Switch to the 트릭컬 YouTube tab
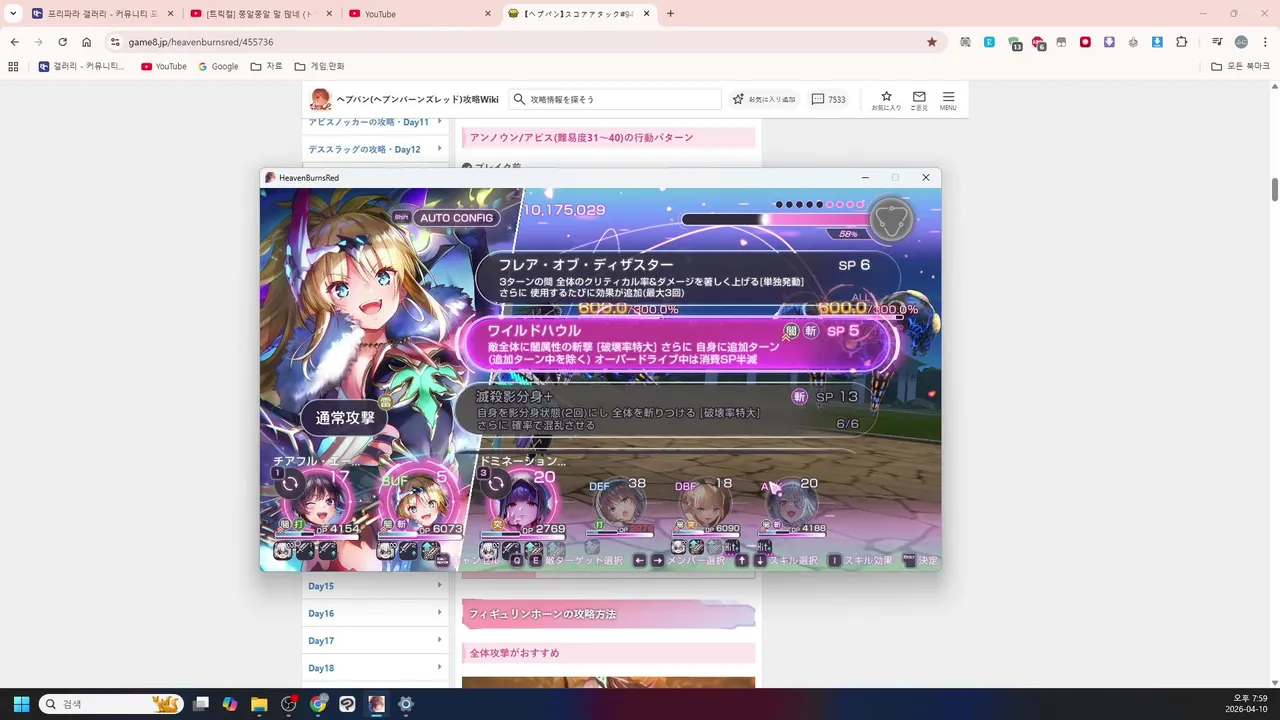Viewport: 1280px width, 720px height. [261, 14]
